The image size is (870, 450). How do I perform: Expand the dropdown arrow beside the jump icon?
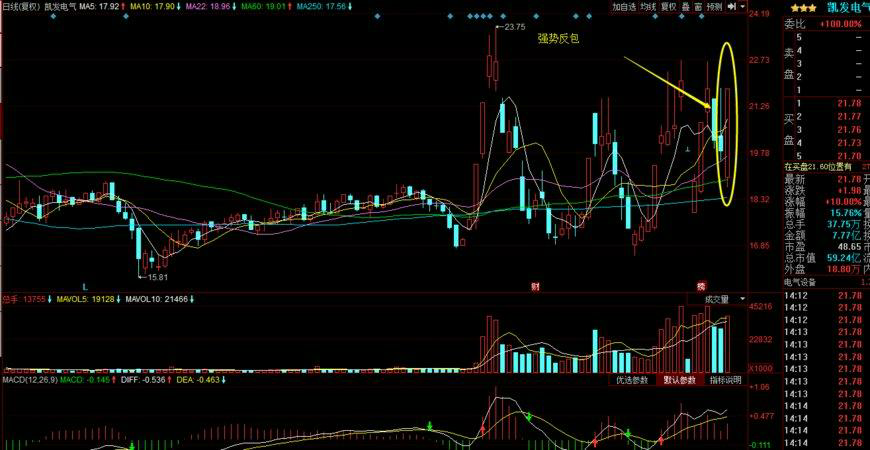(742, 7)
